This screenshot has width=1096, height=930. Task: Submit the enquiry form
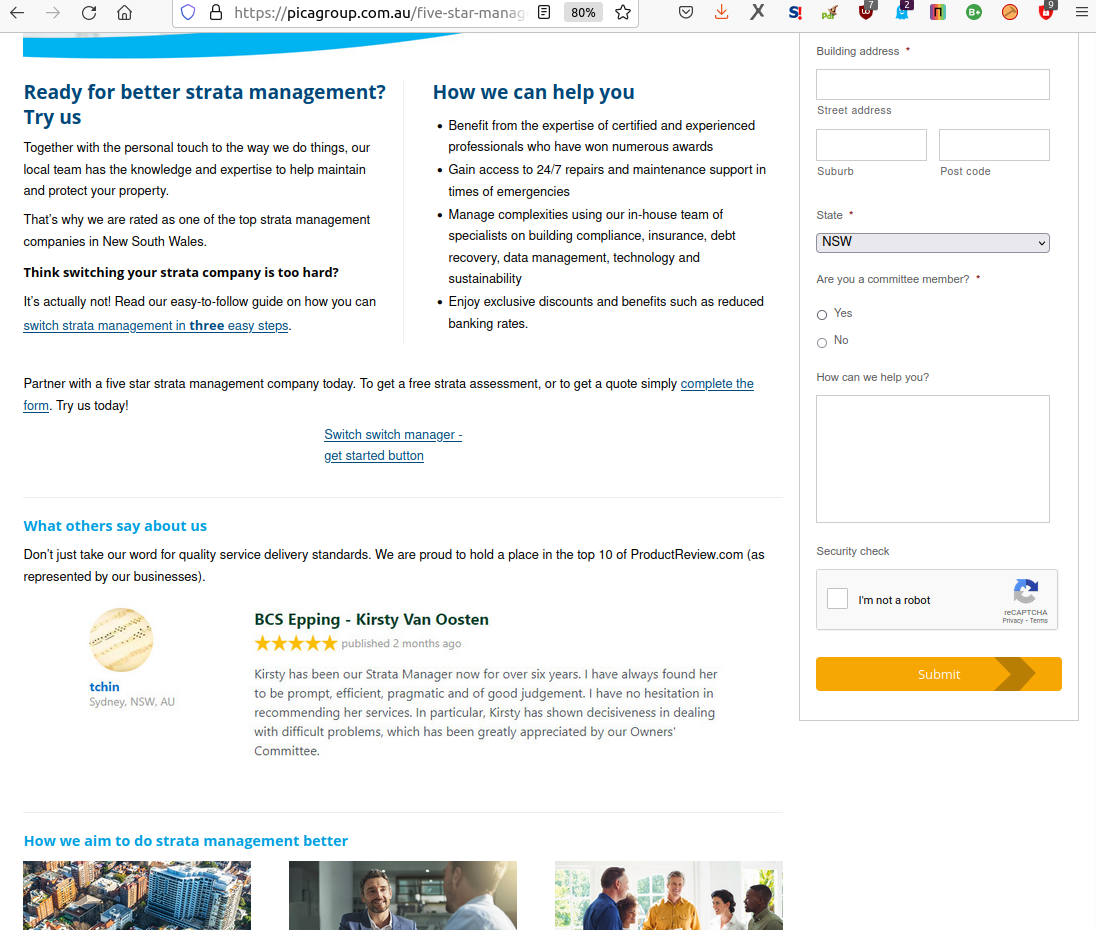[x=938, y=674]
